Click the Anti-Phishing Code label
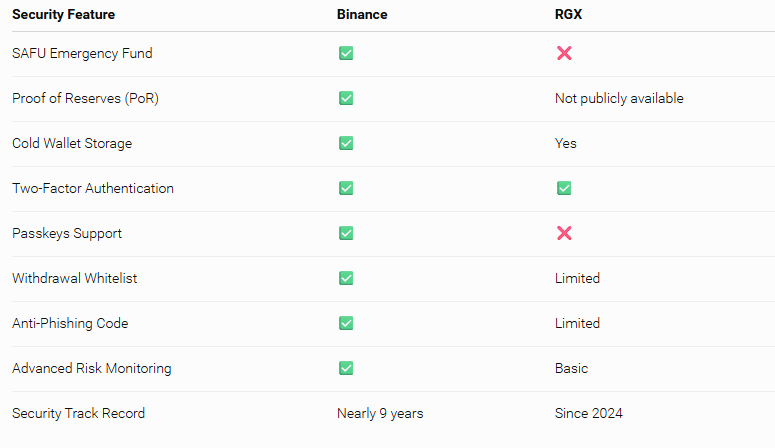 tap(70, 323)
